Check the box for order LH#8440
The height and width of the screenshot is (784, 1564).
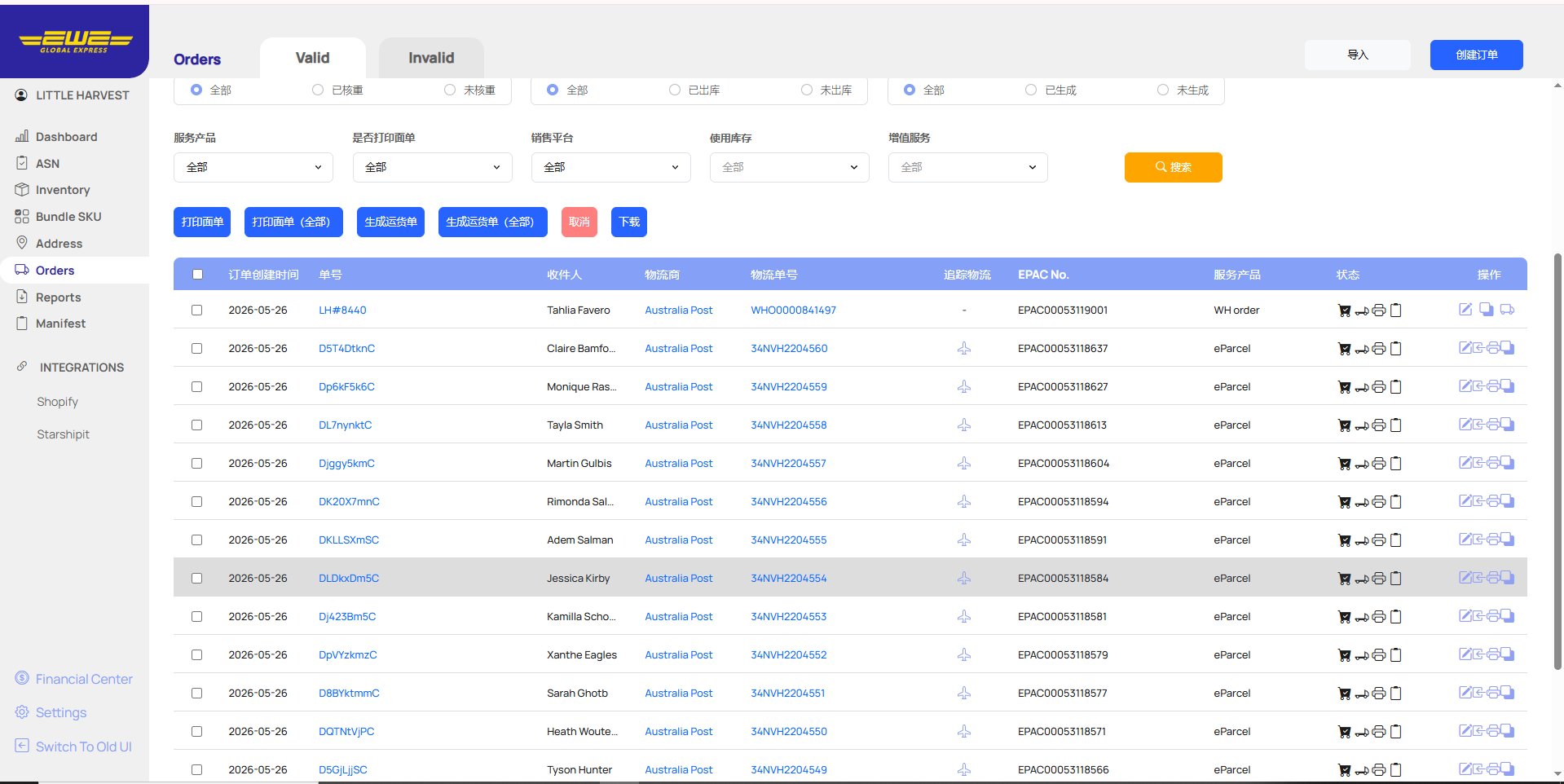196,311
